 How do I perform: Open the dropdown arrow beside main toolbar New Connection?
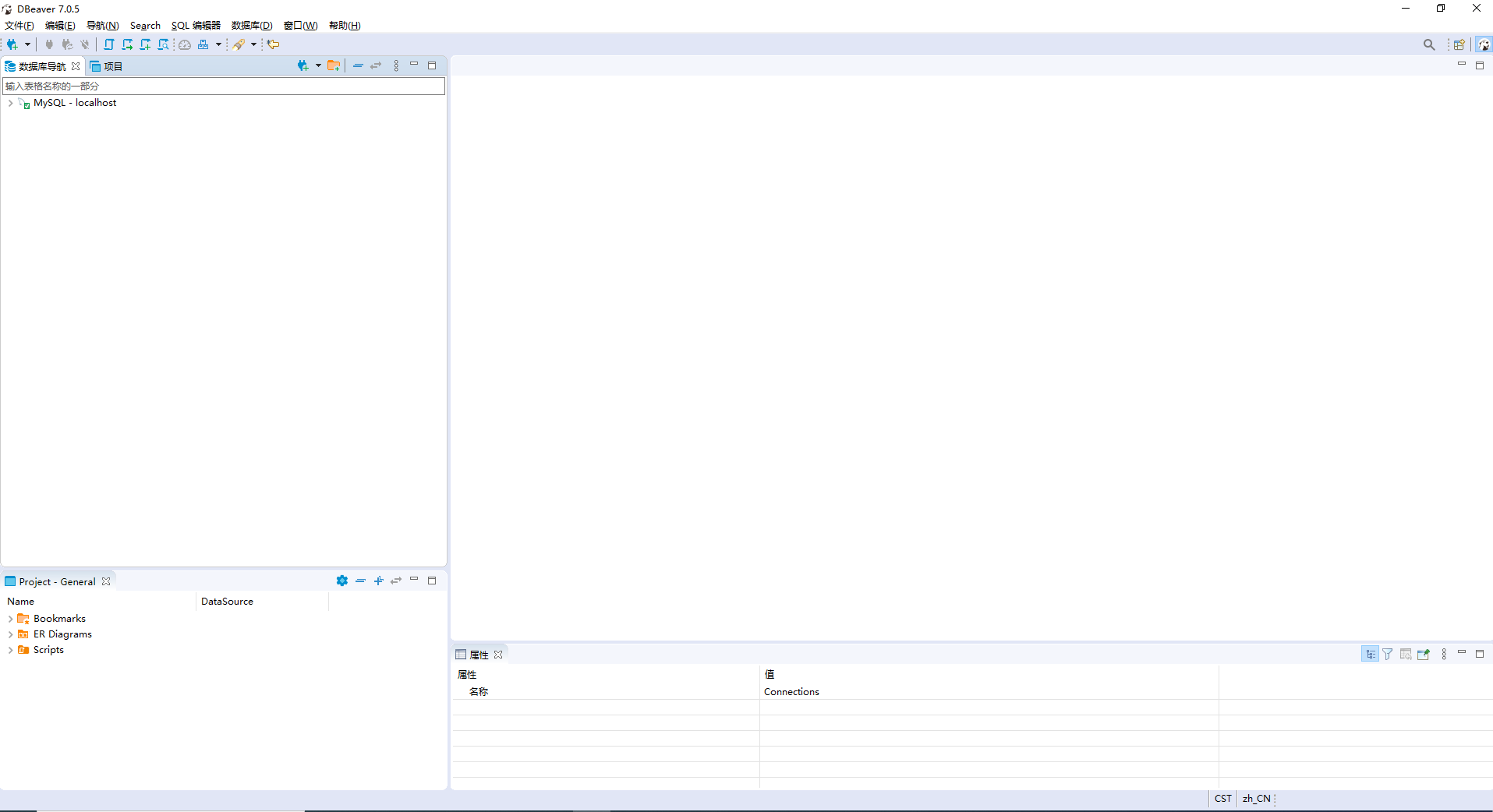click(27, 44)
